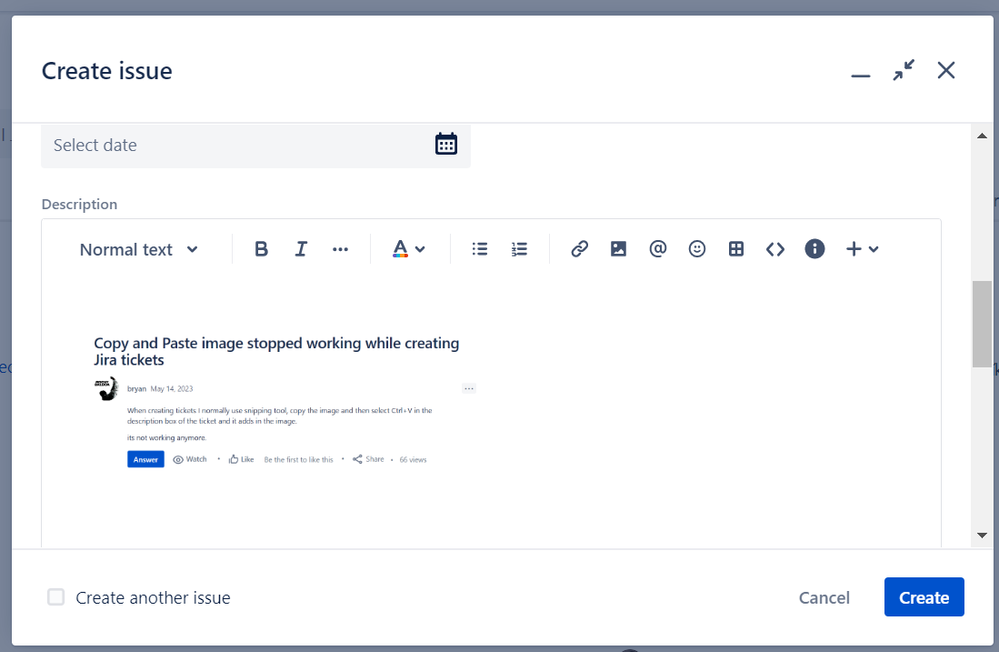Insert a numbered list

[x=519, y=249]
